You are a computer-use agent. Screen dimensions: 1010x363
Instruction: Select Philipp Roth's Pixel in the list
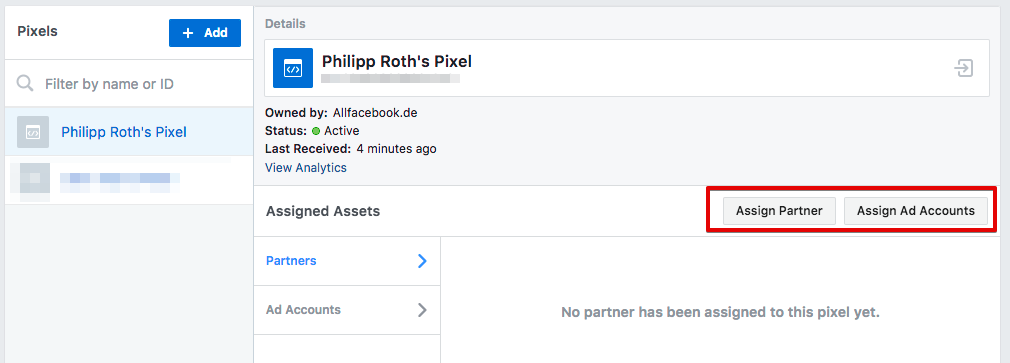(x=129, y=132)
